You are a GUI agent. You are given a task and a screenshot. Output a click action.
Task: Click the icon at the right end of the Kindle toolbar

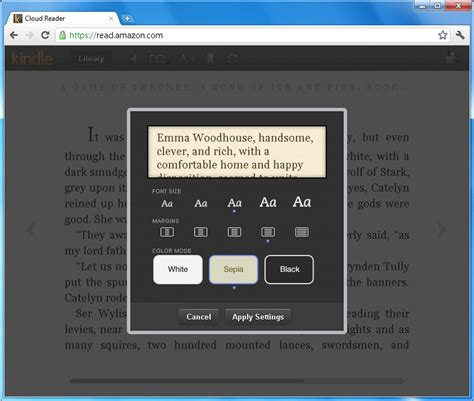tap(450, 58)
